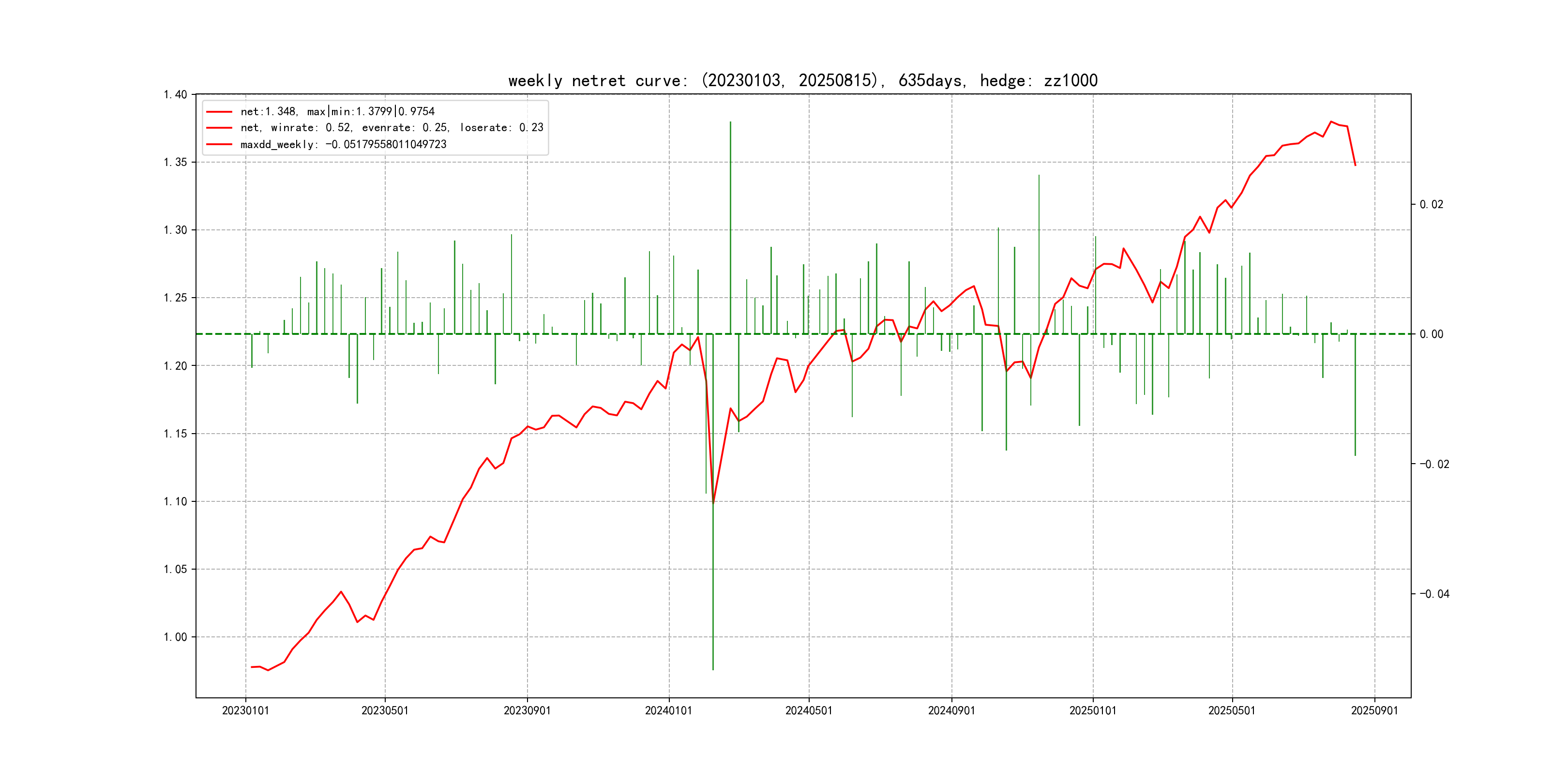Select the 20250501 date tick label
1568x784 pixels.
[x=1232, y=710]
